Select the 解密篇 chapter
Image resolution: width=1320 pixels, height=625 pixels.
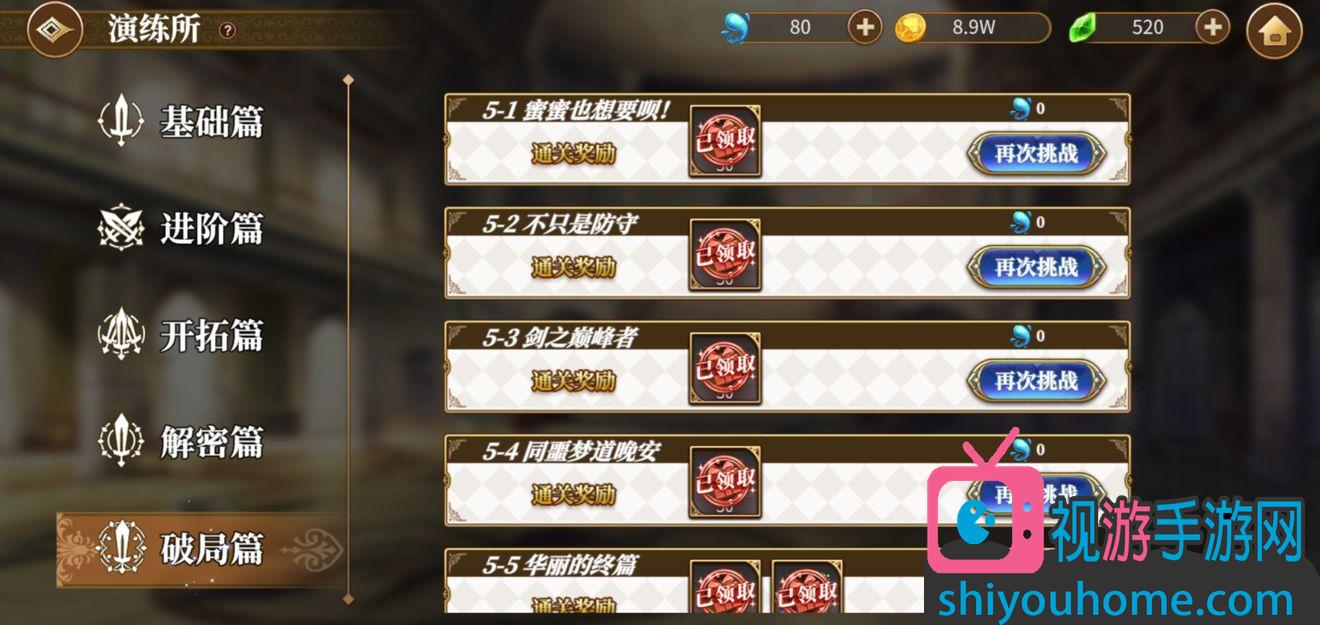click(x=182, y=441)
